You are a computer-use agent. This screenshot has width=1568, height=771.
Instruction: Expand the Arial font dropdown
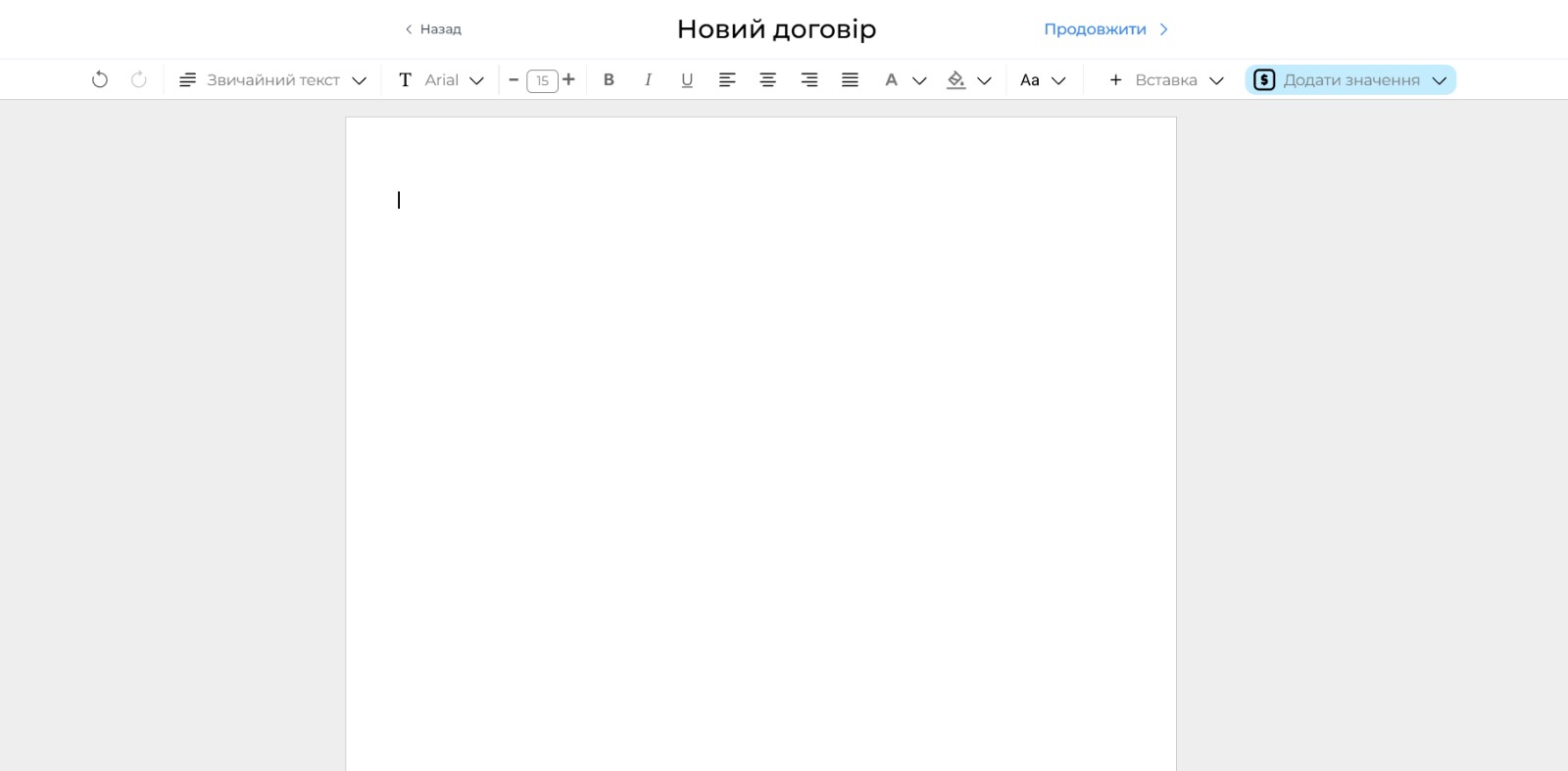441,80
